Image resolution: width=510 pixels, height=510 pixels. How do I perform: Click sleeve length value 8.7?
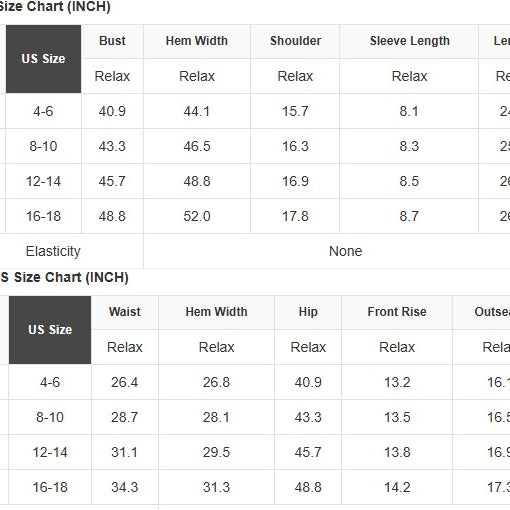pyautogui.click(x=409, y=216)
